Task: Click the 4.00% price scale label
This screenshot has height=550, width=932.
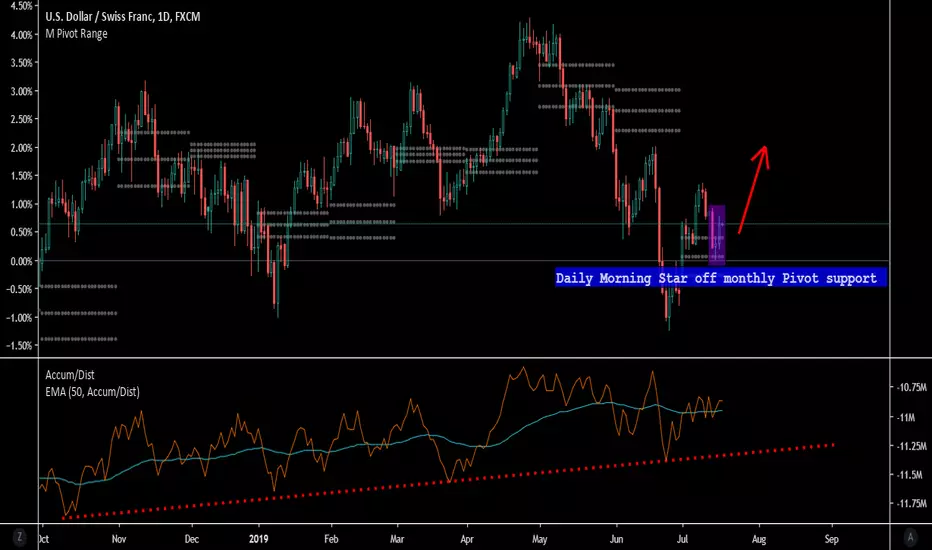Action: [21, 35]
